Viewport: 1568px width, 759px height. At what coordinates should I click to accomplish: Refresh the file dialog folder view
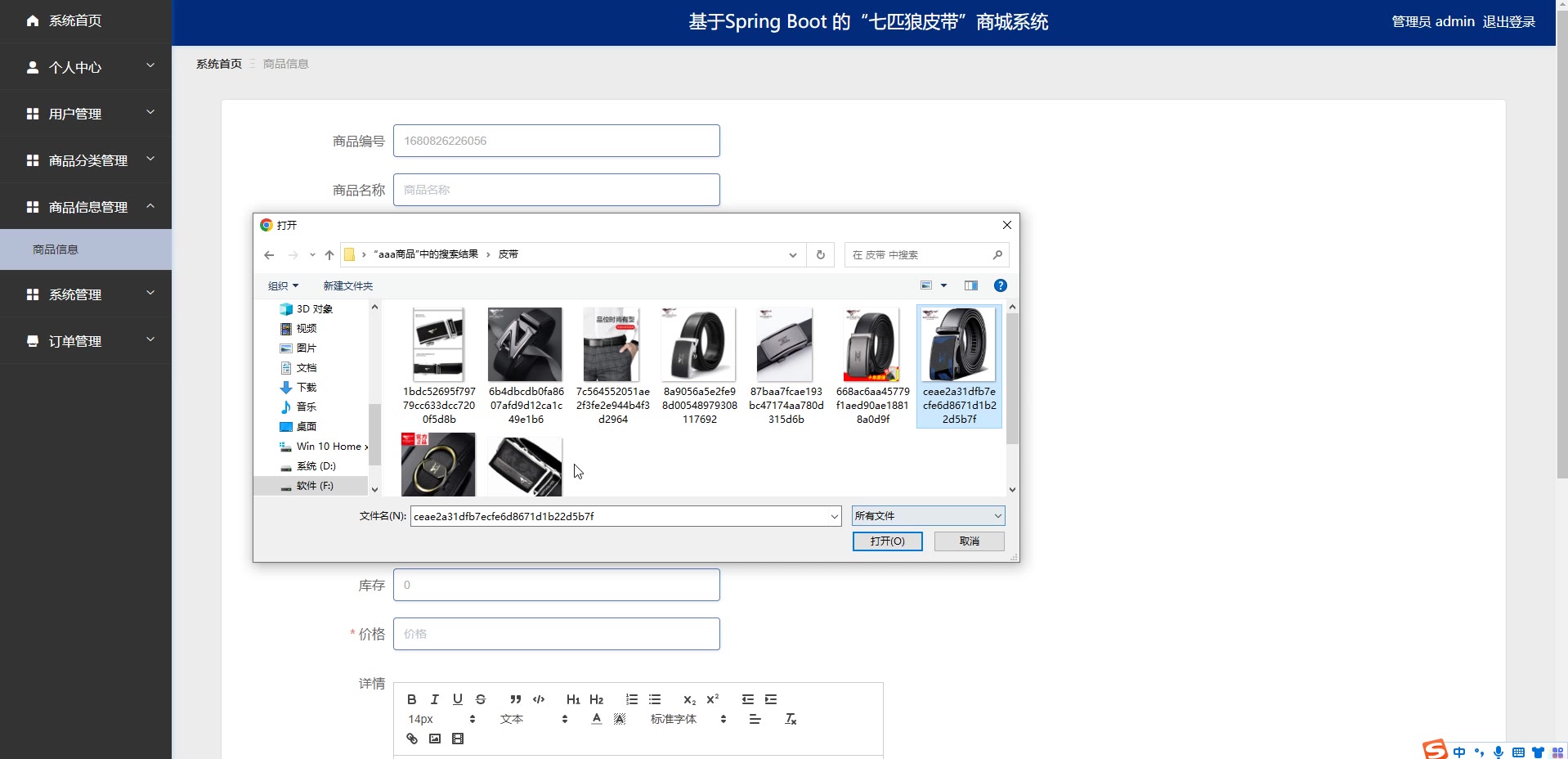coord(821,254)
